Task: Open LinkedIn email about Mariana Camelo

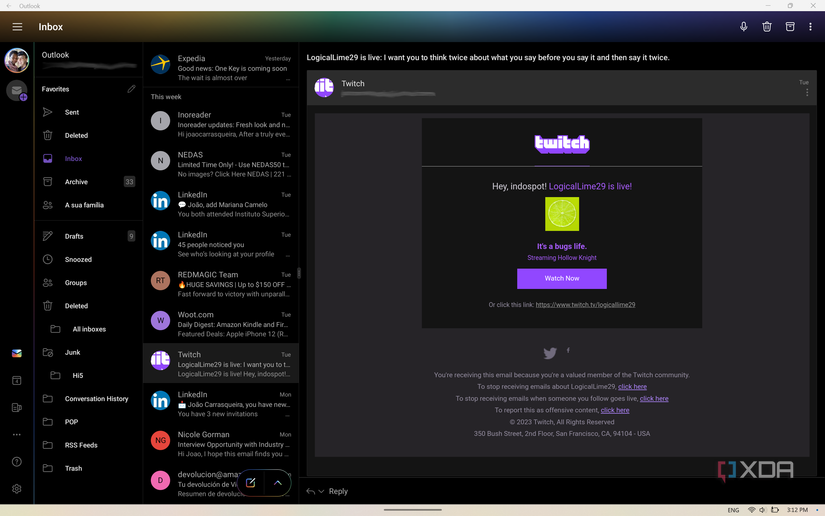Action: click(x=220, y=204)
